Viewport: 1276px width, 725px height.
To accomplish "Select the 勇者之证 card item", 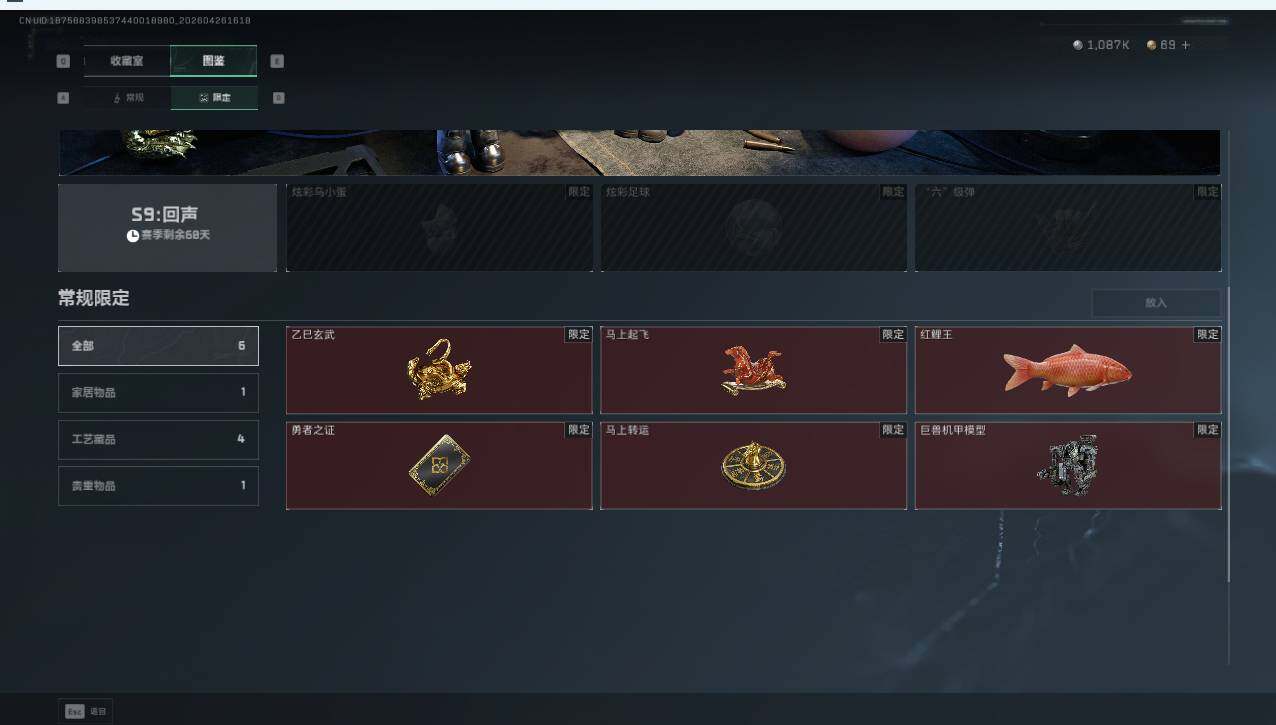I will [x=439, y=466].
